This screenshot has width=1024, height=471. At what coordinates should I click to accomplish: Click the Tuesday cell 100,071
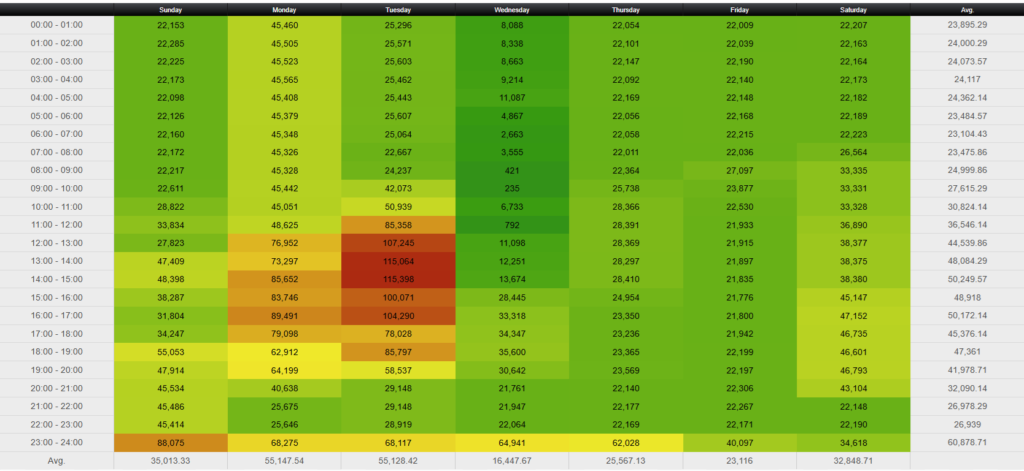pos(398,297)
